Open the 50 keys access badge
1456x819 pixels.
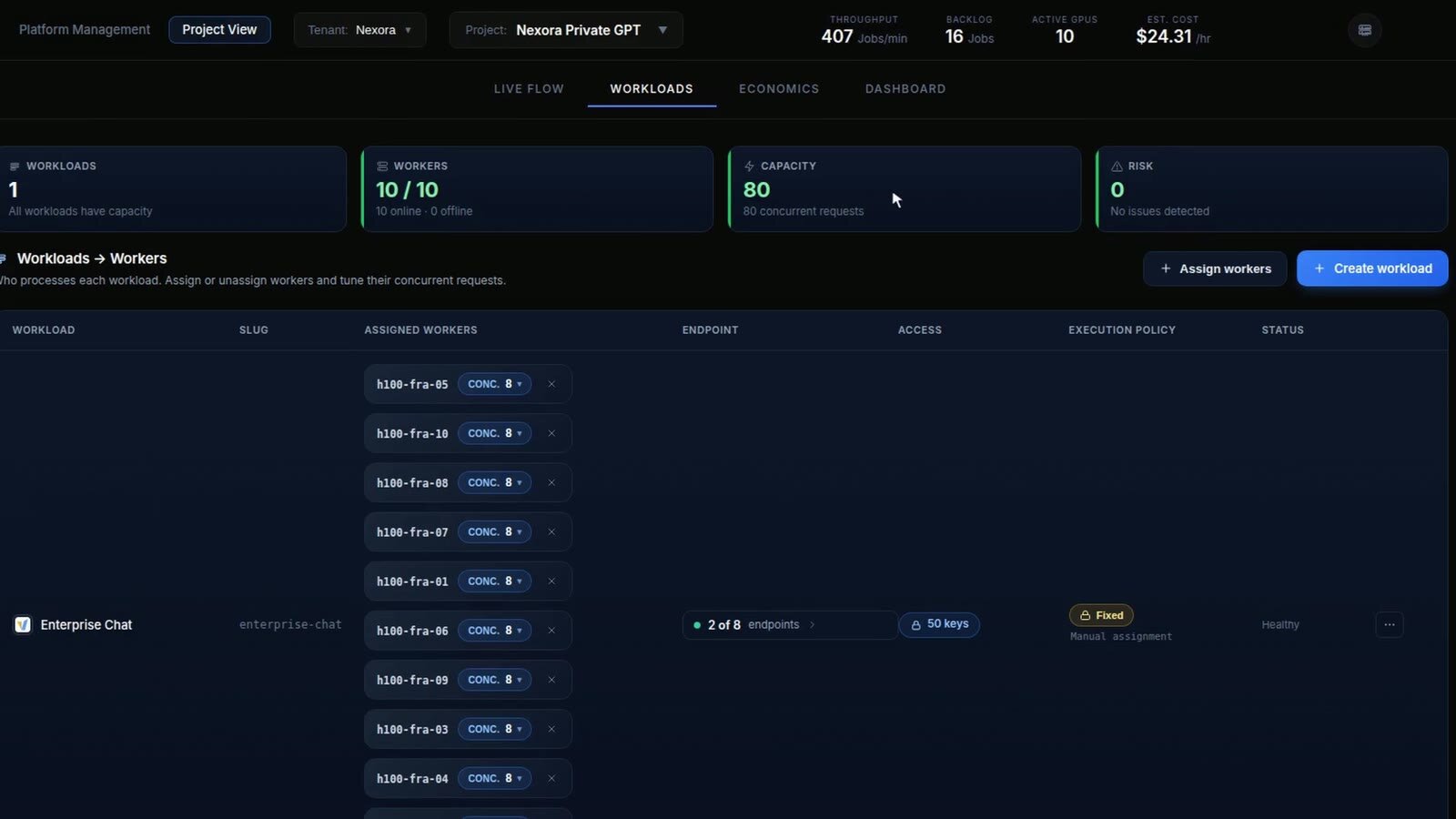[939, 624]
